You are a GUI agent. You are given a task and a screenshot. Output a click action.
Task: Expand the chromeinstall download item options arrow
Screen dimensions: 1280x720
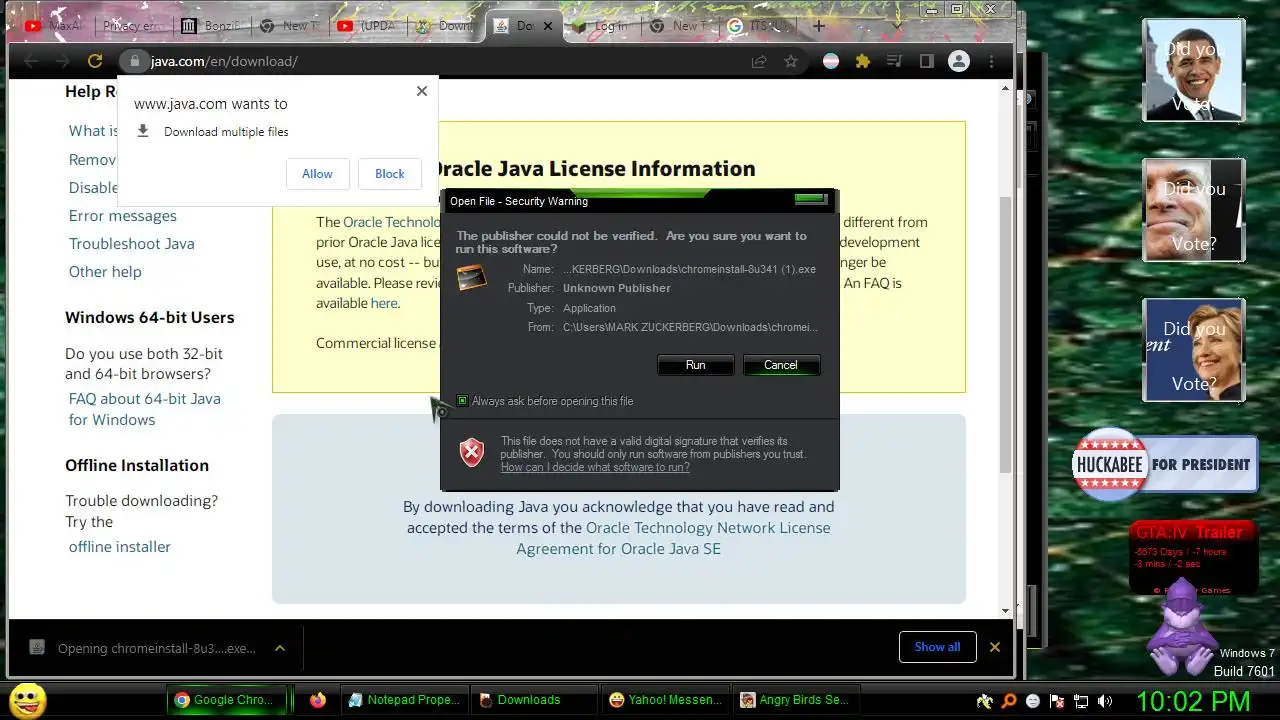click(280, 648)
